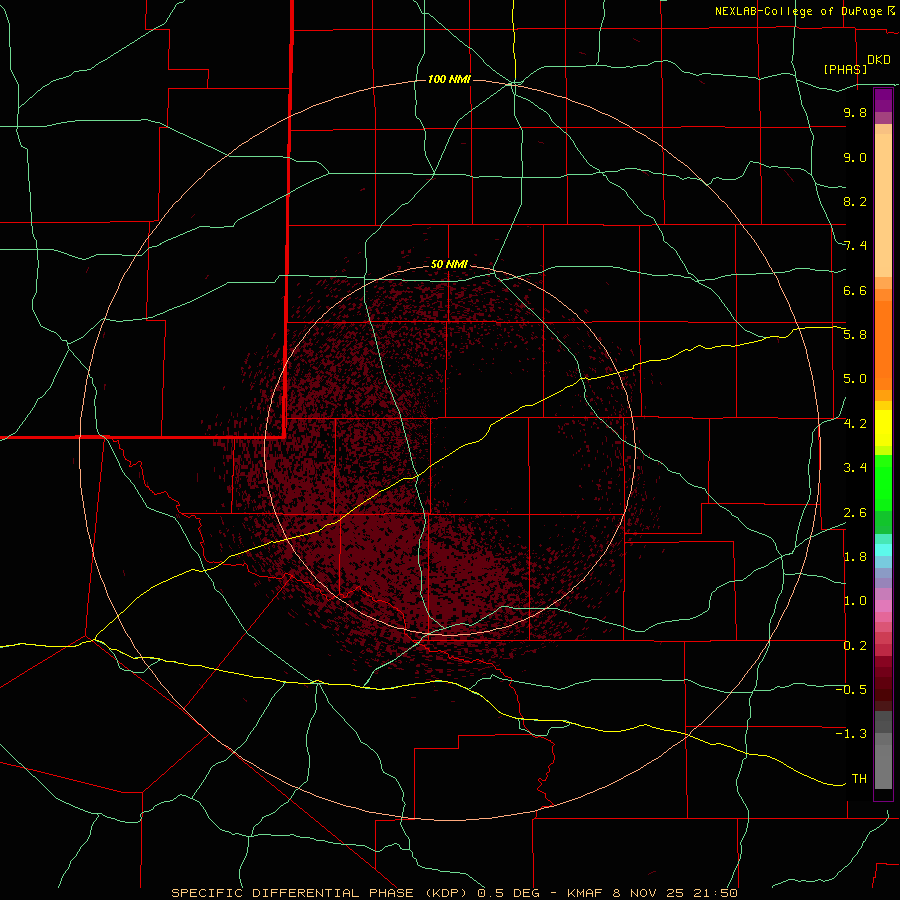The width and height of the screenshot is (900, 900).
Task: Click the -1.3 scale label
Action: (851, 734)
